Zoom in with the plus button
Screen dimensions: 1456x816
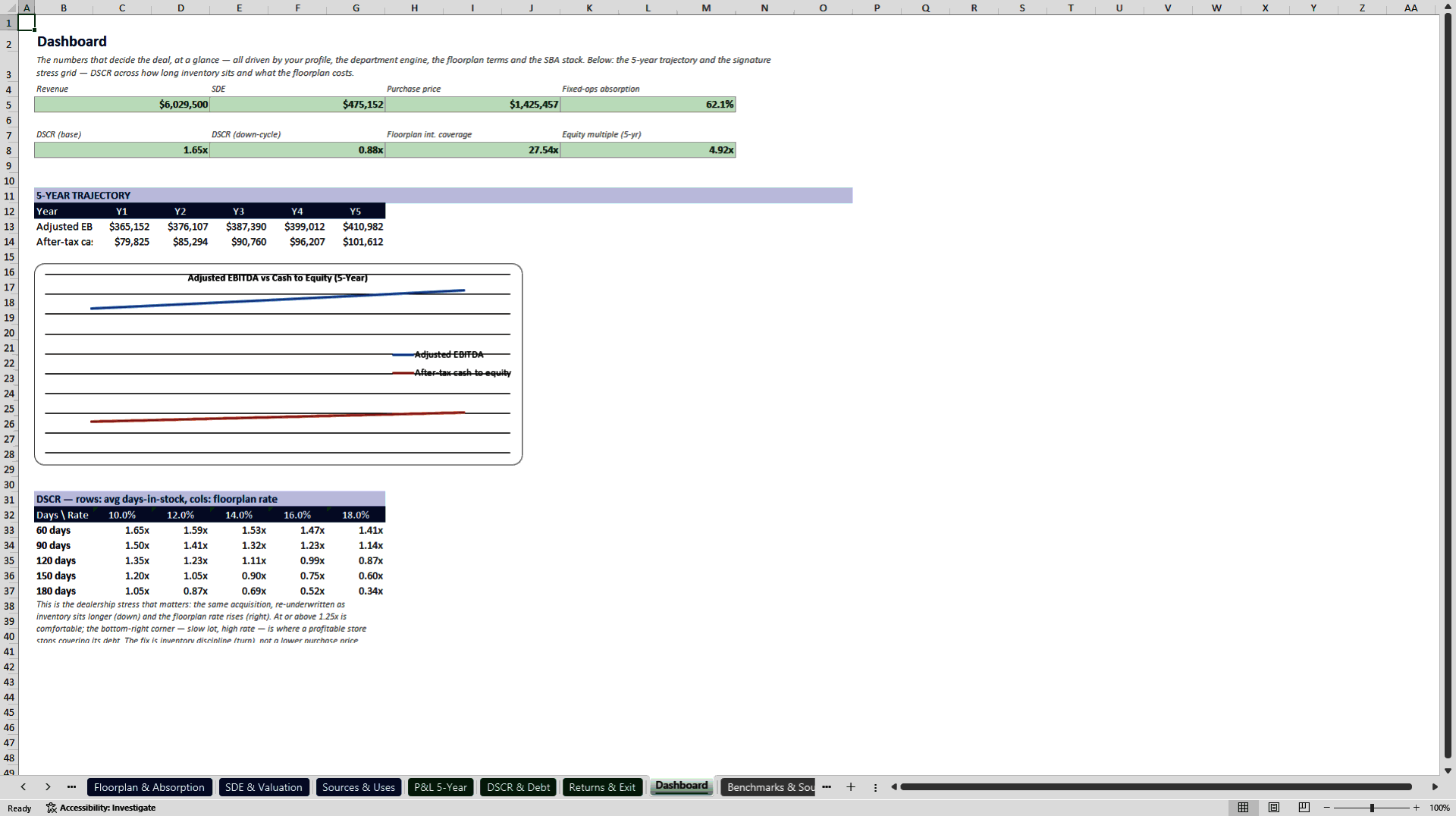[1416, 808]
